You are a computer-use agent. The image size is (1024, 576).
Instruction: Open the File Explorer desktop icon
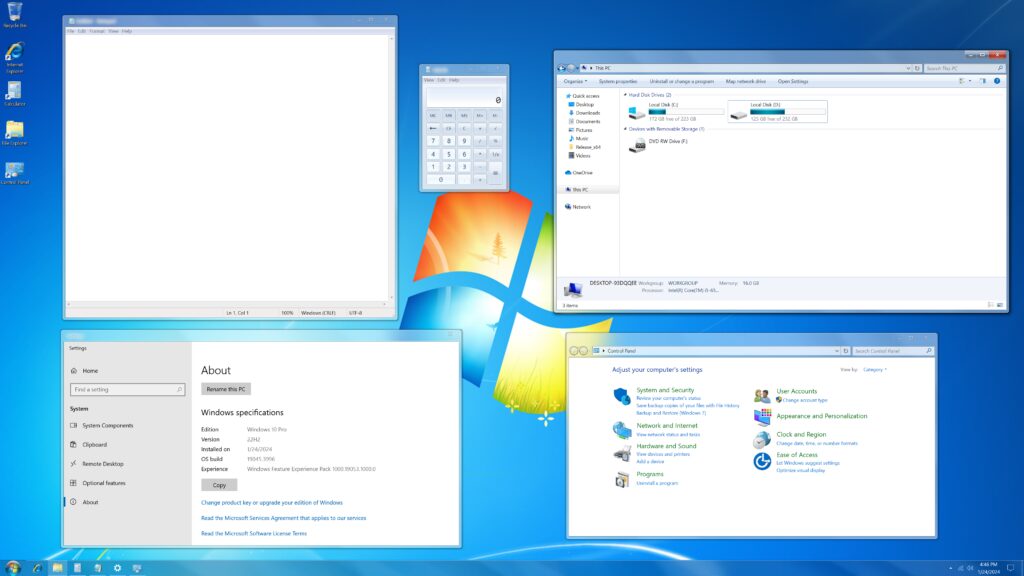coord(14,133)
